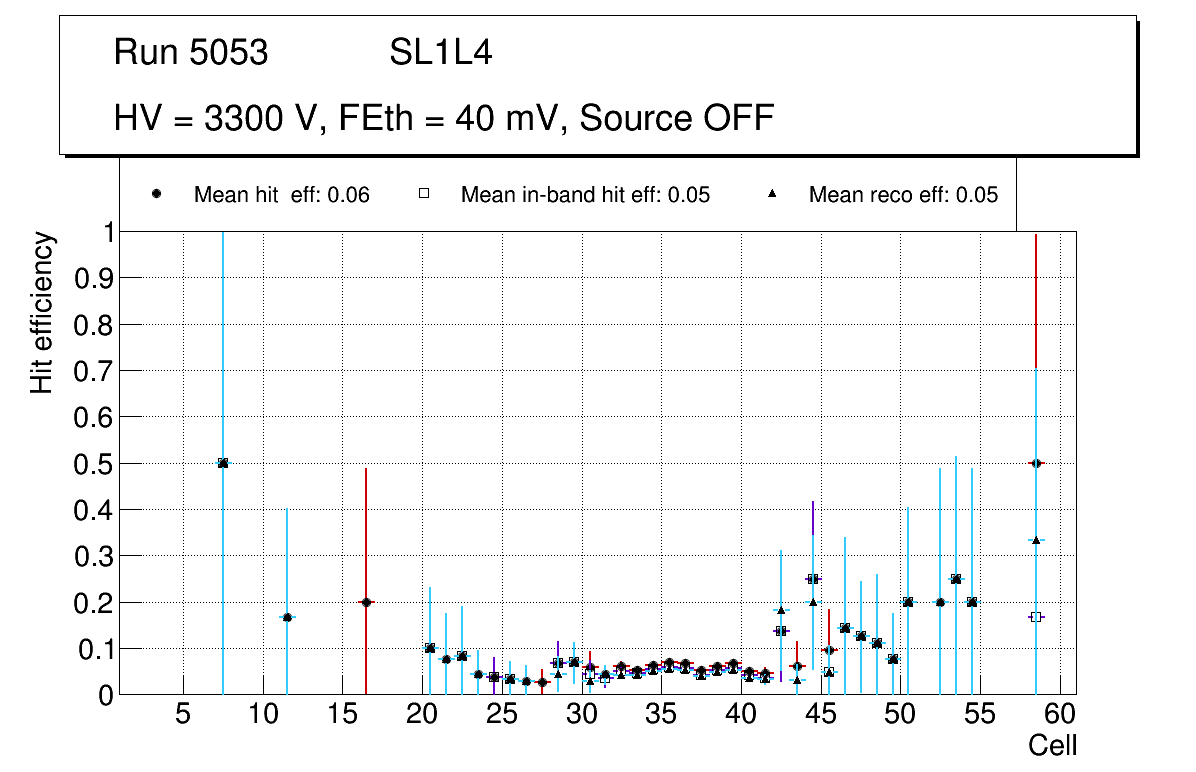Viewport: 1196px width, 772px height.
Task: Click the x-axis tick label 35
Action: [661, 715]
